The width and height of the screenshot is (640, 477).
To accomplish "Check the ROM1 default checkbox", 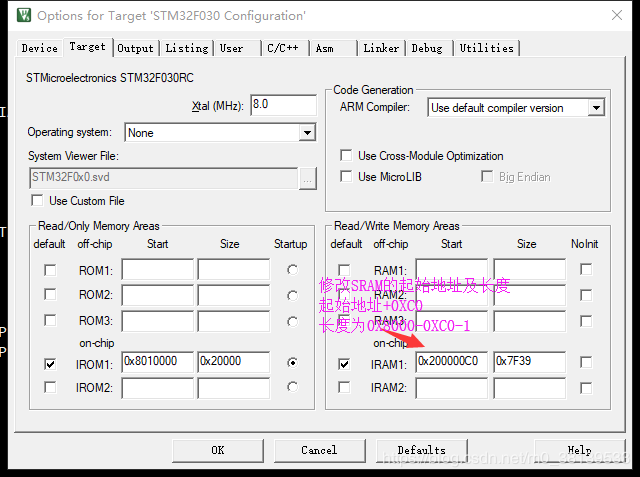I will 50,270.
